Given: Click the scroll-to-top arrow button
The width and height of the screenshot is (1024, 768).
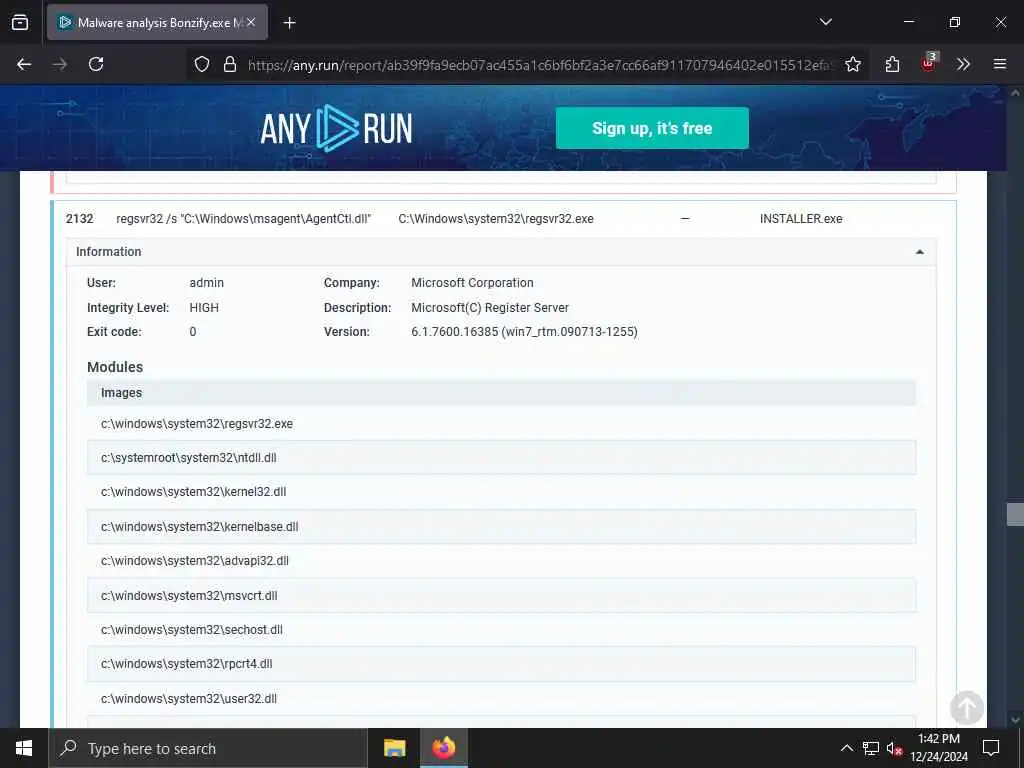Looking at the screenshot, I should tap(967, 707).
